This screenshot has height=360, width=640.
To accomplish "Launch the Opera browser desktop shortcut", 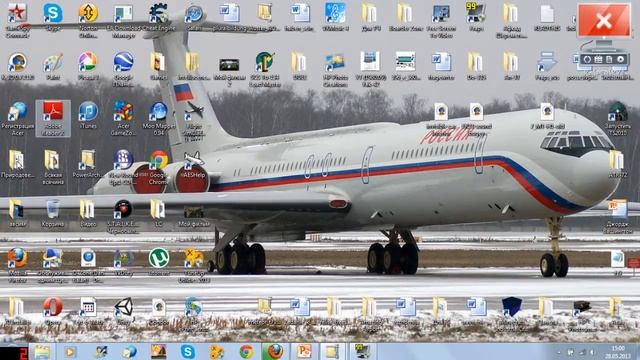I will pos(53,311).
